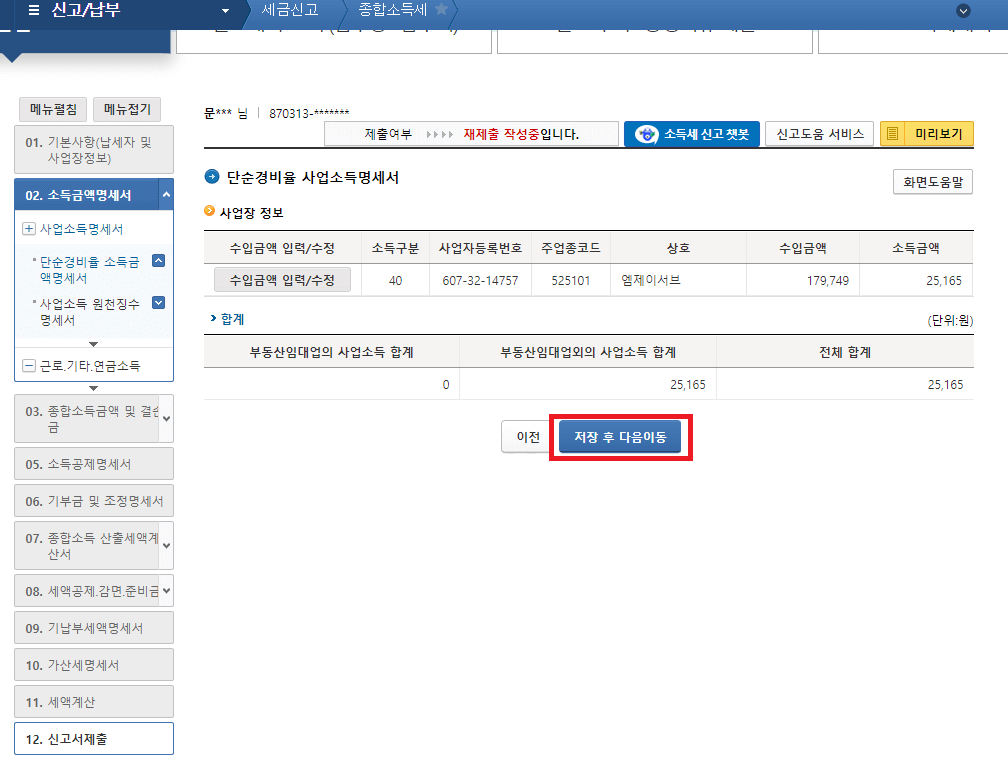Expand the header round chevron button
Image resolution: width=1008 pixels, height=765 pixels.
point(963,10)
